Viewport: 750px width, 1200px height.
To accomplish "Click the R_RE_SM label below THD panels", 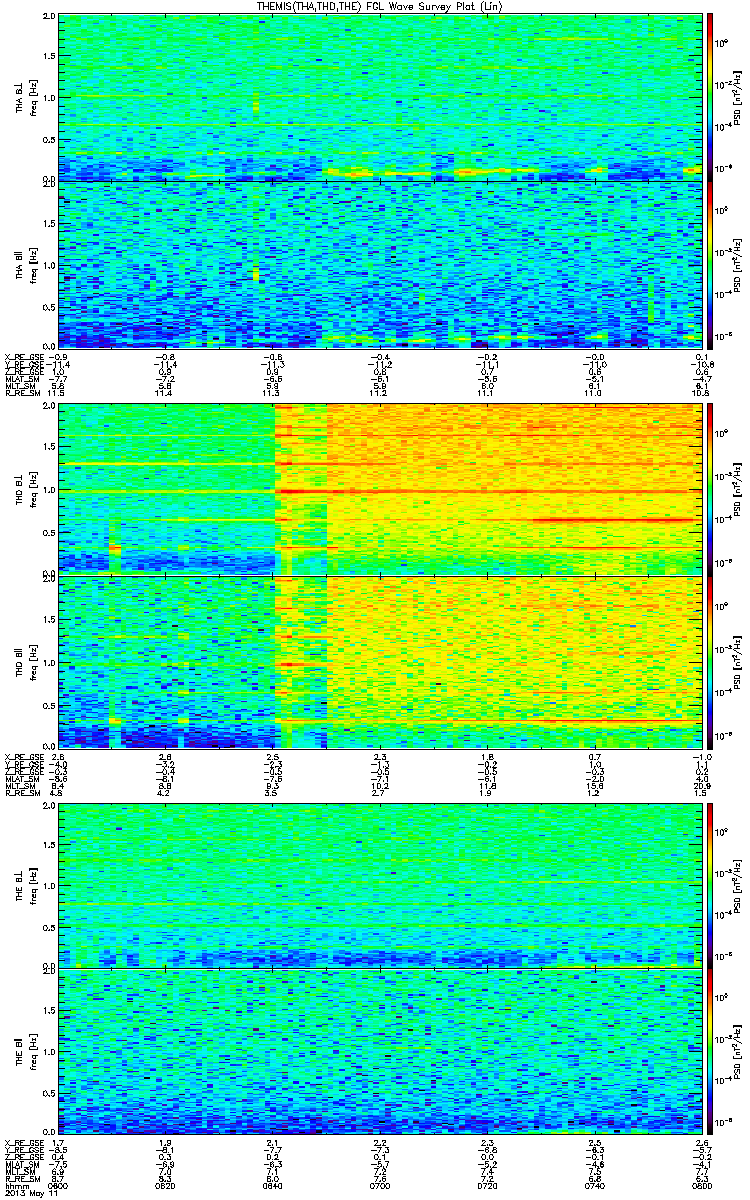I will (x=21, y=795).
